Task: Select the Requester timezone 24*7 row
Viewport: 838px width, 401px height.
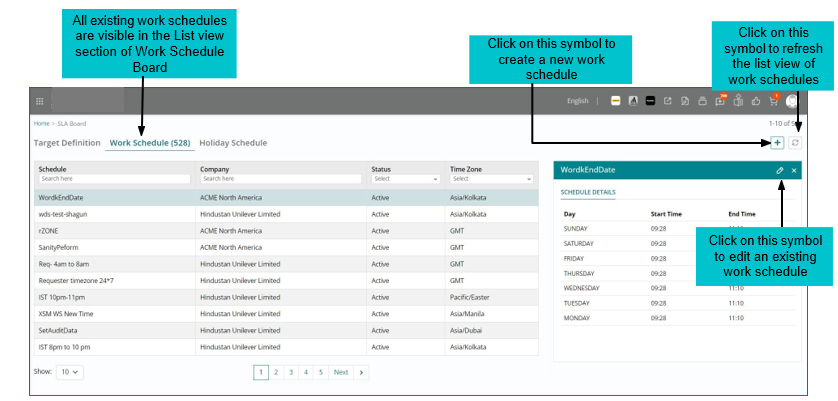Action: pyautogui.click(x=286, y=281)
